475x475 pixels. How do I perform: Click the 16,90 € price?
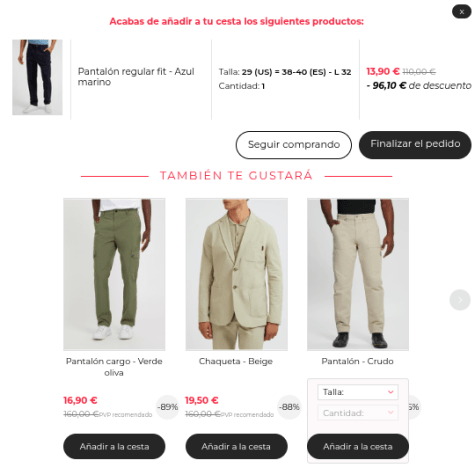pos(80,400)
